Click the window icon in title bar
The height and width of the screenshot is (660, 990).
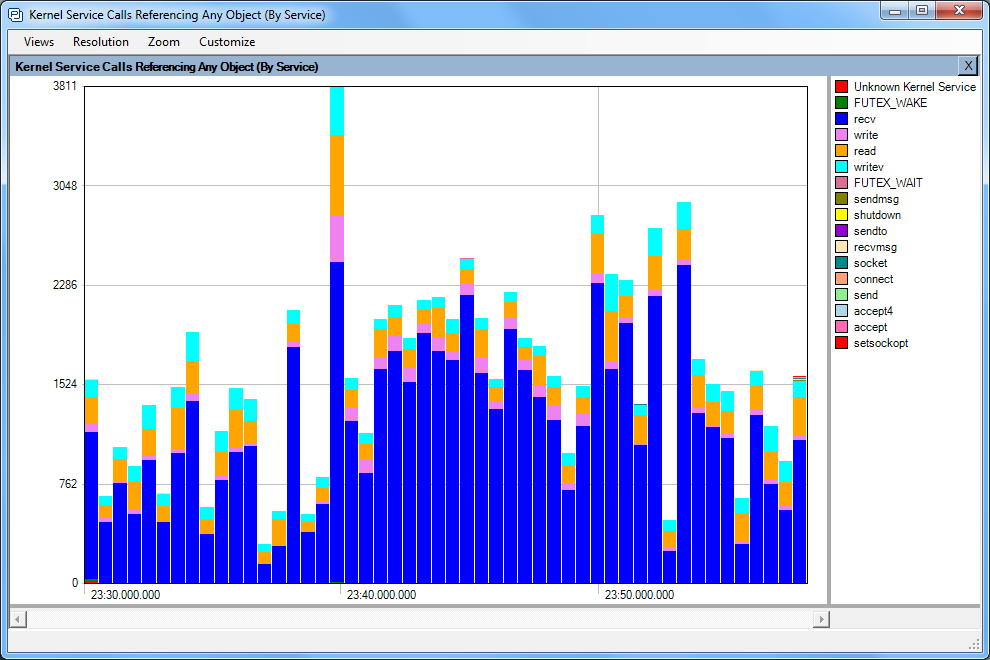click(x=15, y=15)
